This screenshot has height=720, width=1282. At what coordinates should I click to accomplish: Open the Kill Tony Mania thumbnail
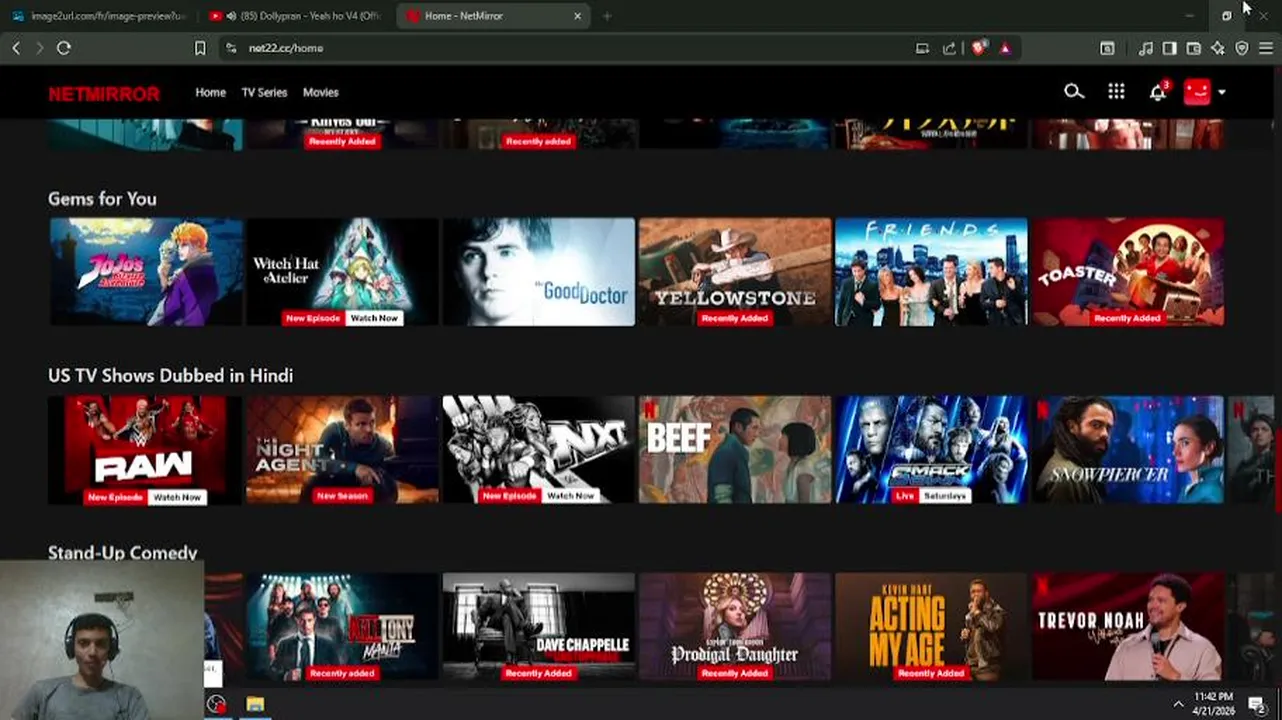click(342, 627)
